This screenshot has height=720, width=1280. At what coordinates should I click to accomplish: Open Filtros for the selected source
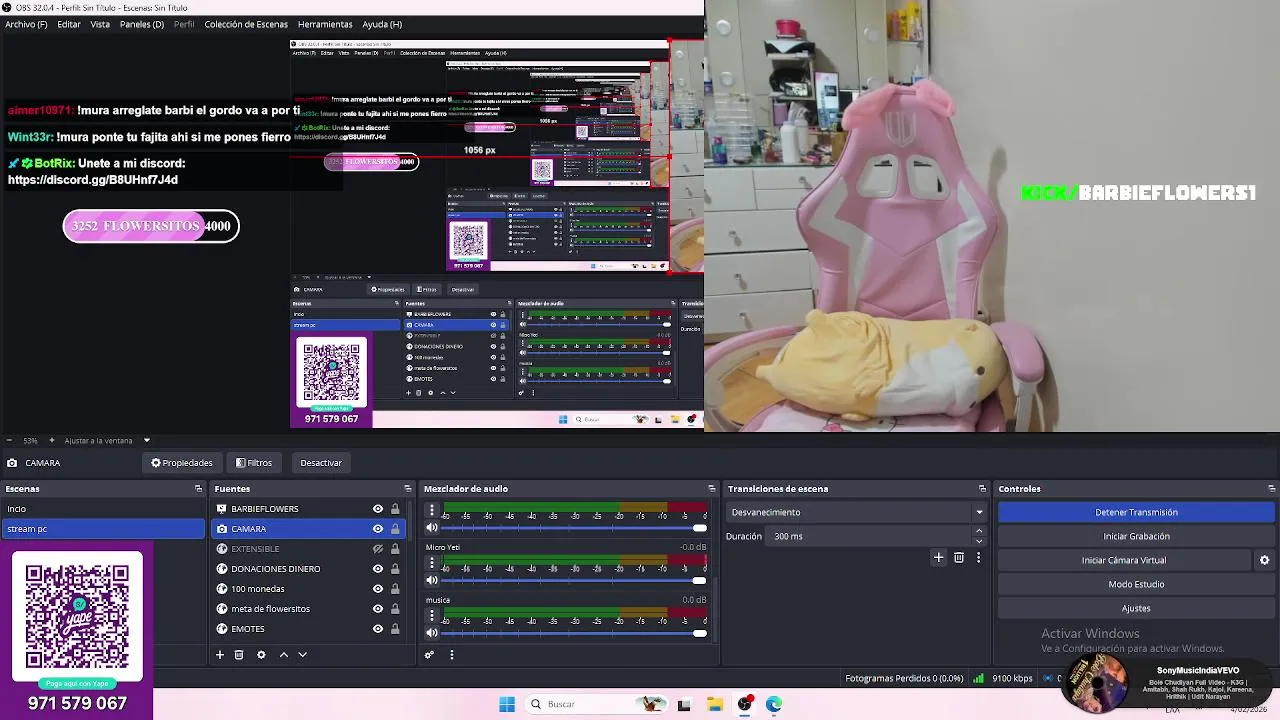(254, 463)
